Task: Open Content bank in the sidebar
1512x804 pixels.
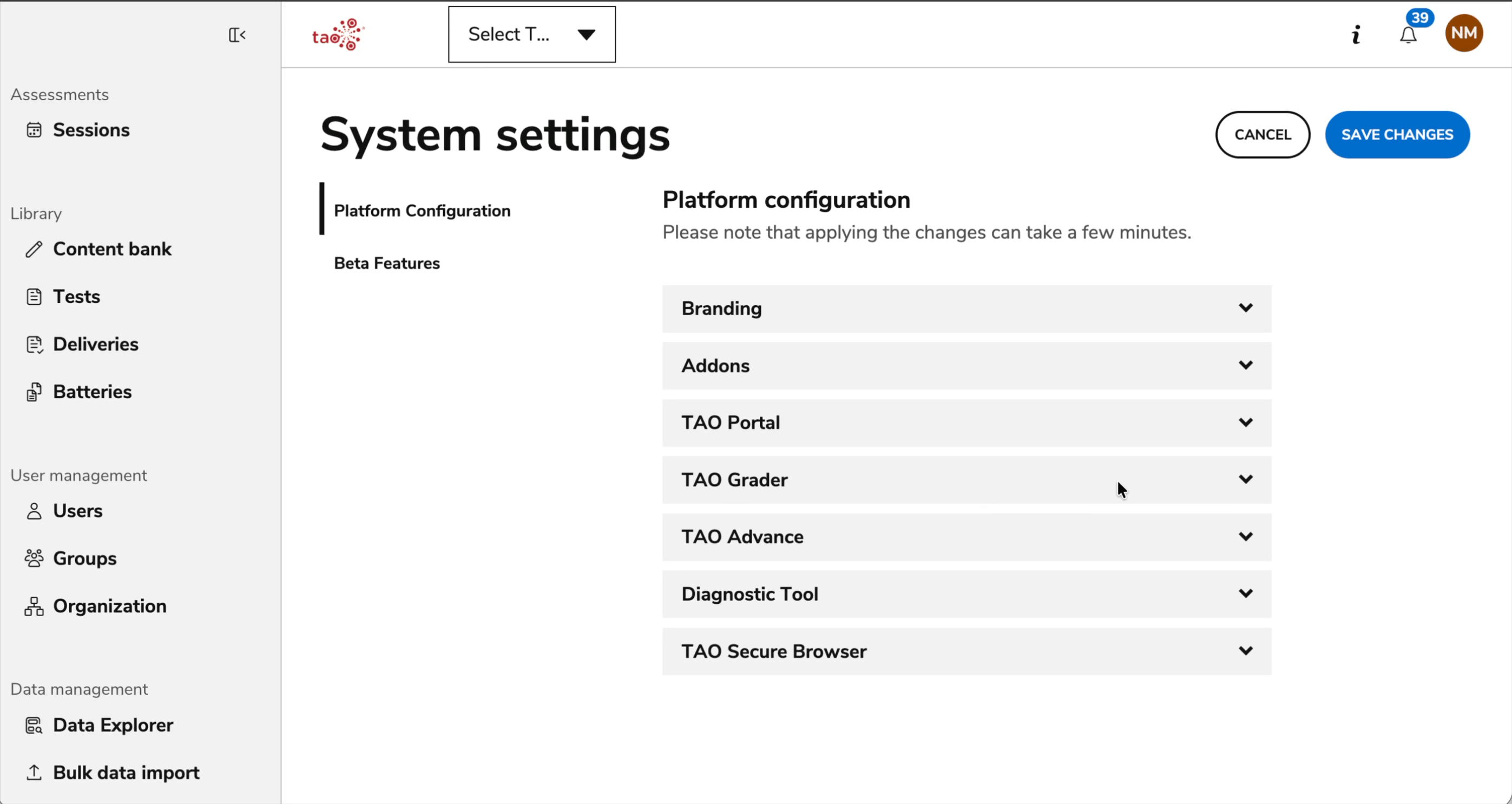Action: (112, 249)
